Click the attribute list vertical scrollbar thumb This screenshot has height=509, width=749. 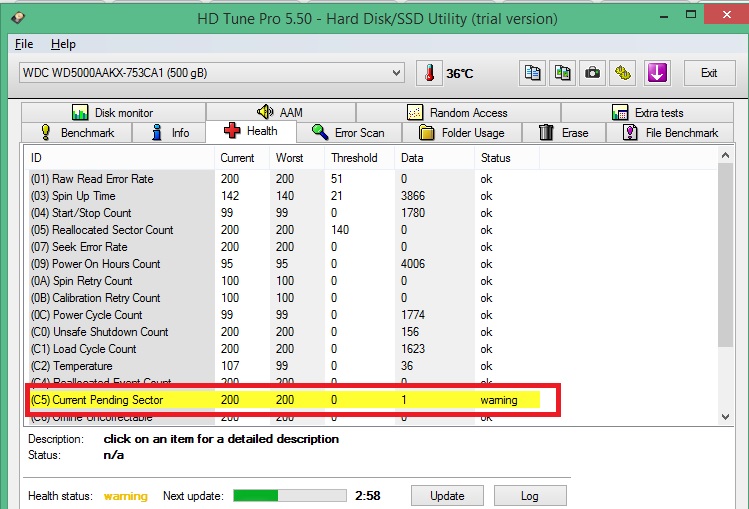725,255
